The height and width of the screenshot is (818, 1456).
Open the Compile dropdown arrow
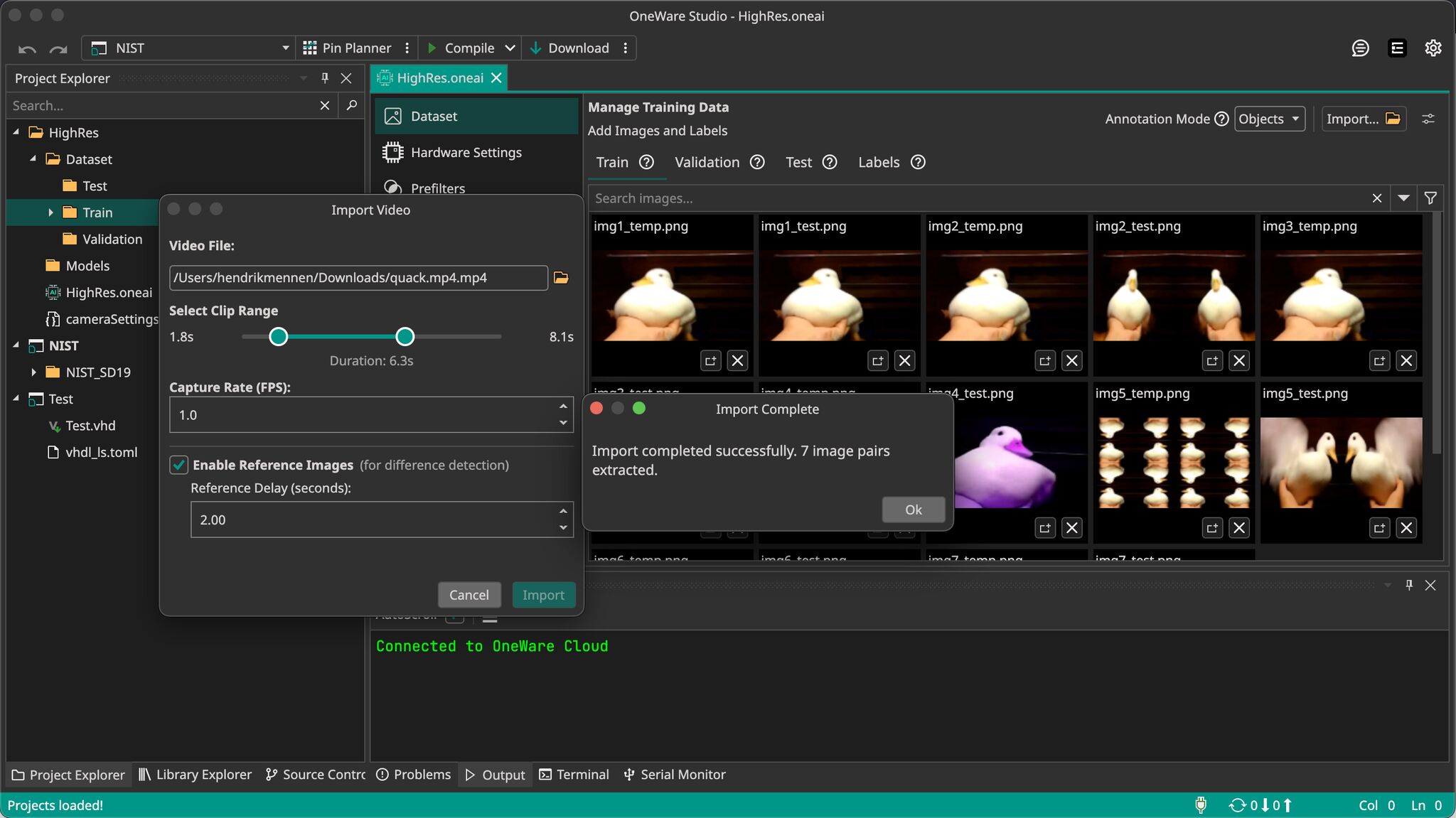510,48
